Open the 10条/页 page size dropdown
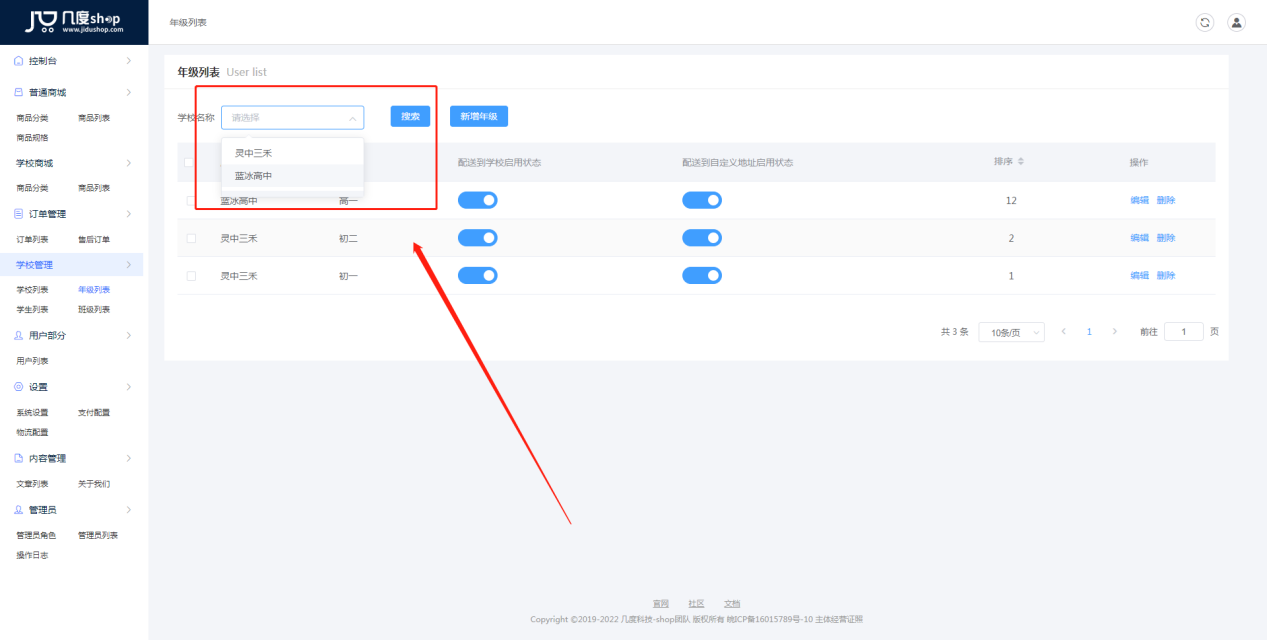This screenshot has width=1267, height=640. click(1011, 332)
